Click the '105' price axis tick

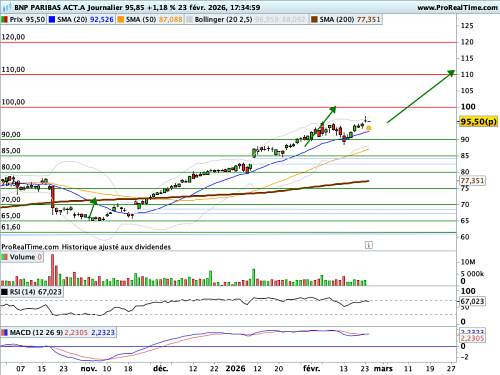tap(467, 91)
